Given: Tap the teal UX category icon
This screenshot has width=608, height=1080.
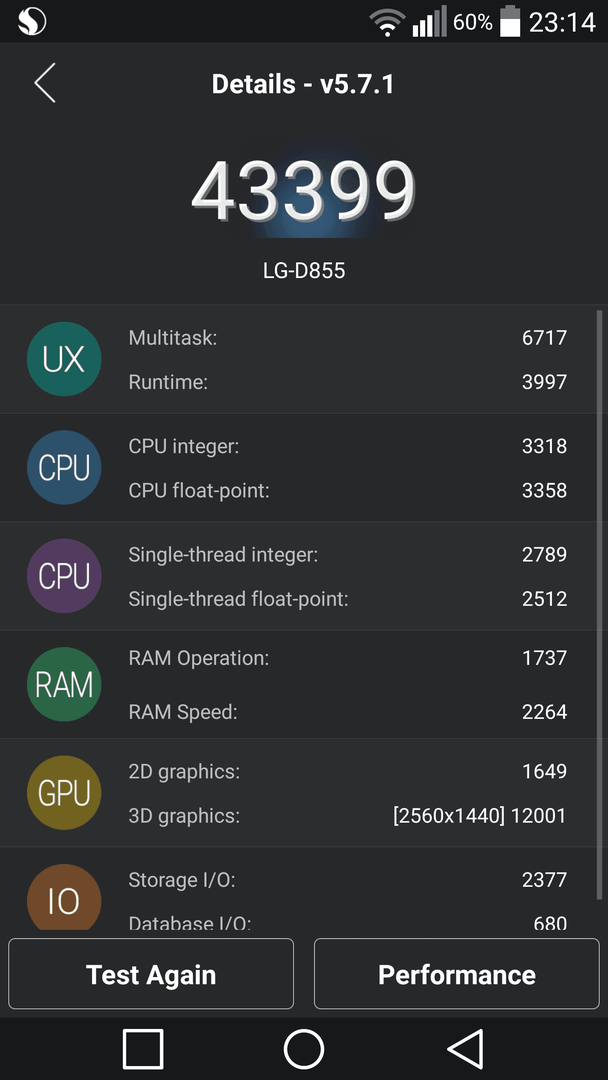Looking at the screenshot, I should click(64, 359).
